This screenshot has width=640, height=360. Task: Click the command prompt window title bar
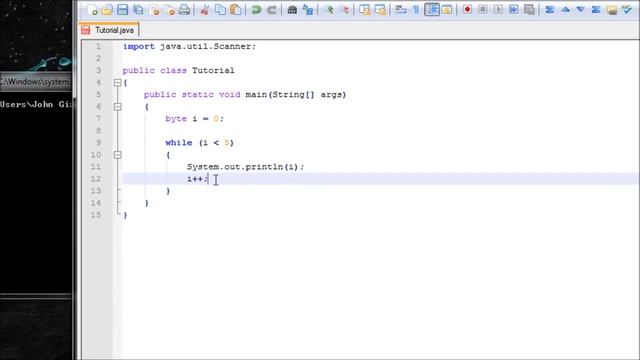point(36,82)
